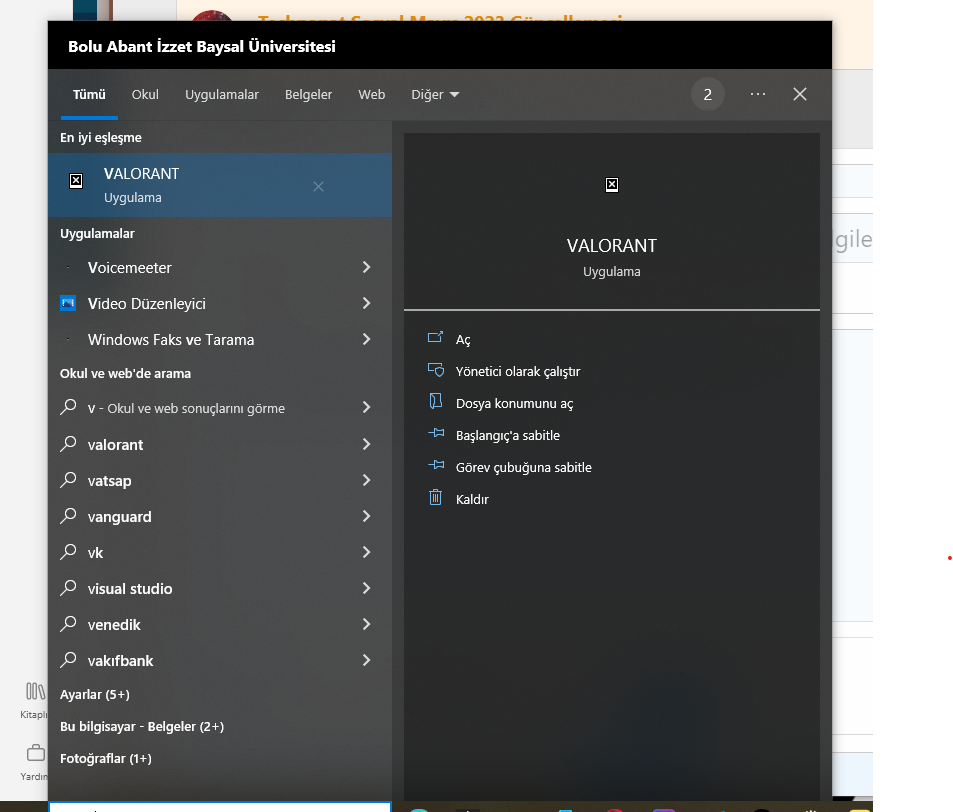This screenshot has height=812, width=953.
Task: Click the VALORANT app icon in left list
Action: coord(76,181)
